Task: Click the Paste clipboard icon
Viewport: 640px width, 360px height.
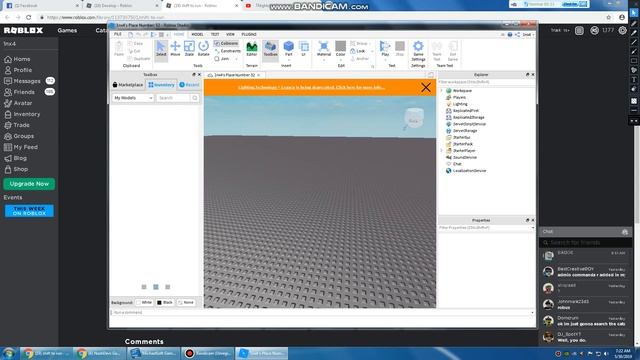Action: pyautogui.click(x=119, y=49)
